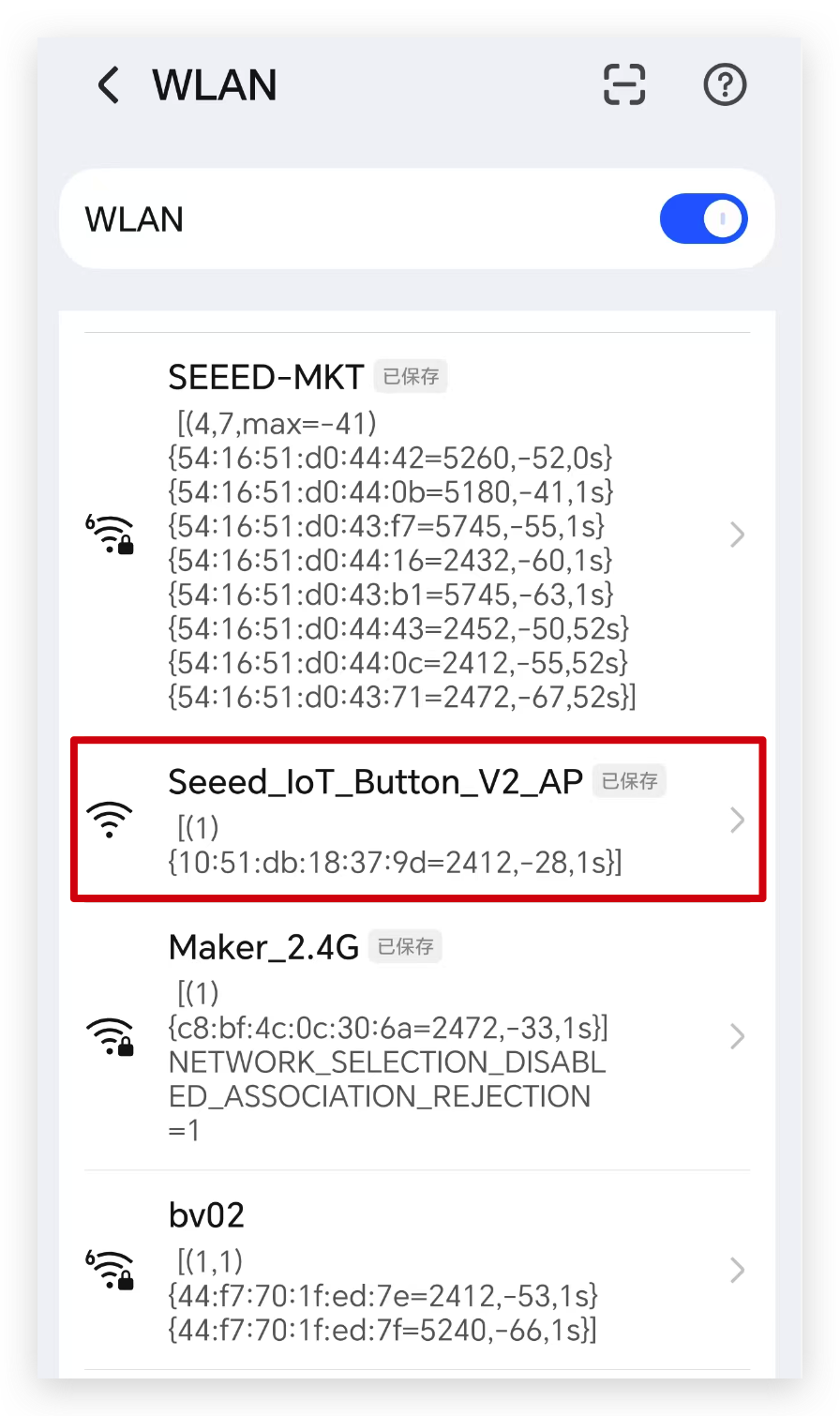Tap the 已保存 badge next to SEEED-MKT
The height and width of the screenshot is (1416, 840).
(411, 377)
